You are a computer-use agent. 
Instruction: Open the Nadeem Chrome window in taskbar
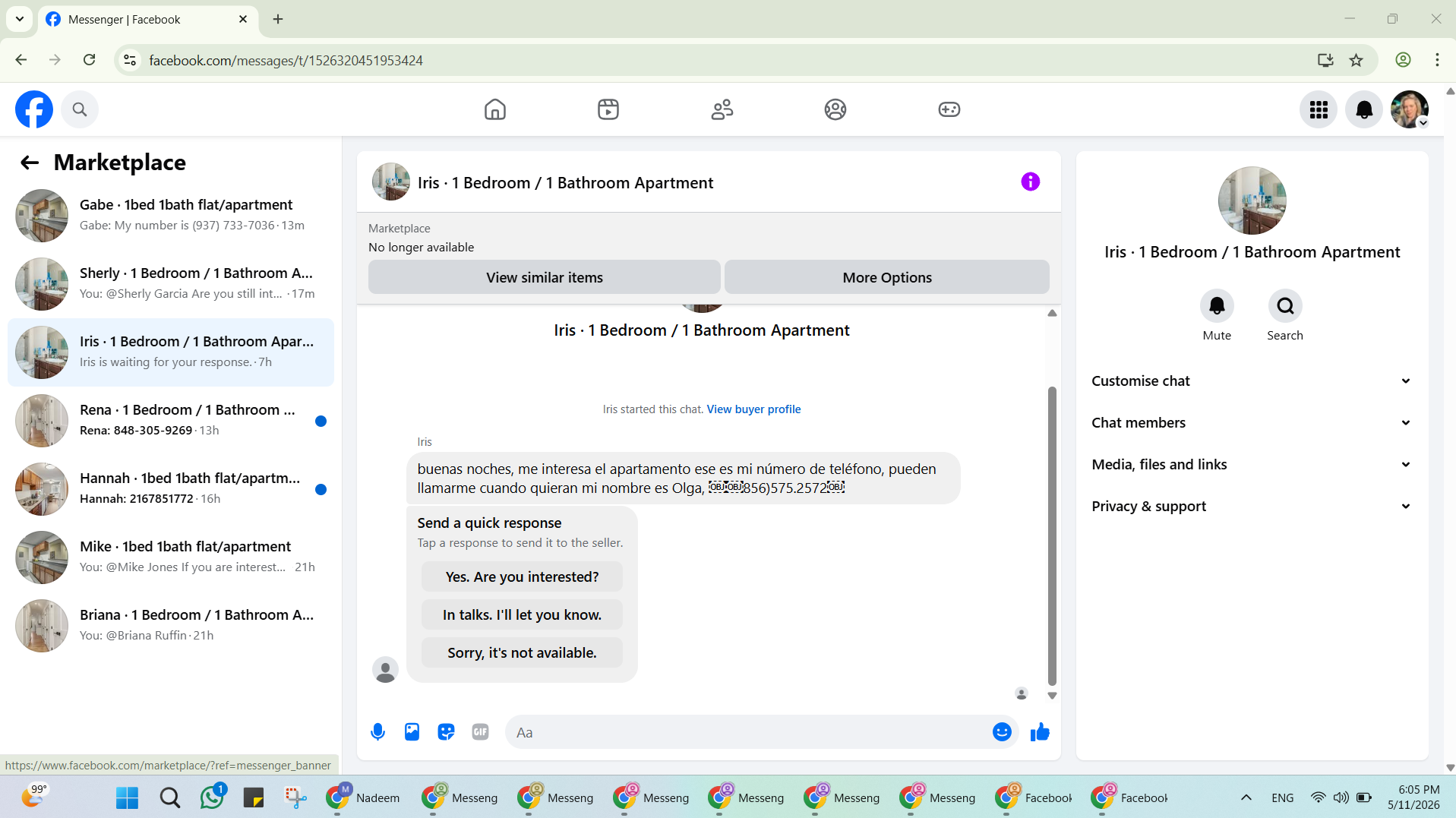tap(364, 797)
